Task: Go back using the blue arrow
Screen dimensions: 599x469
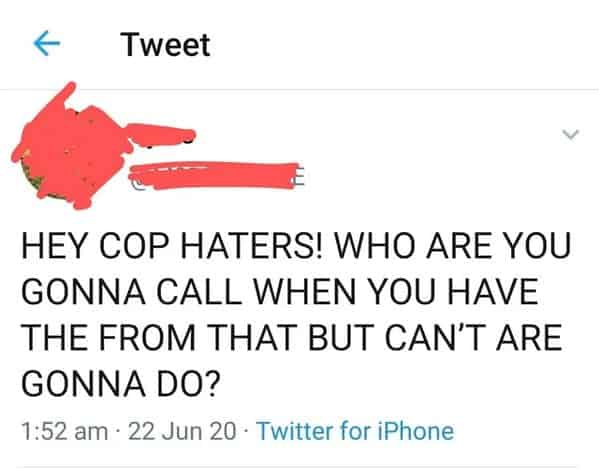Action: (47, 43)
